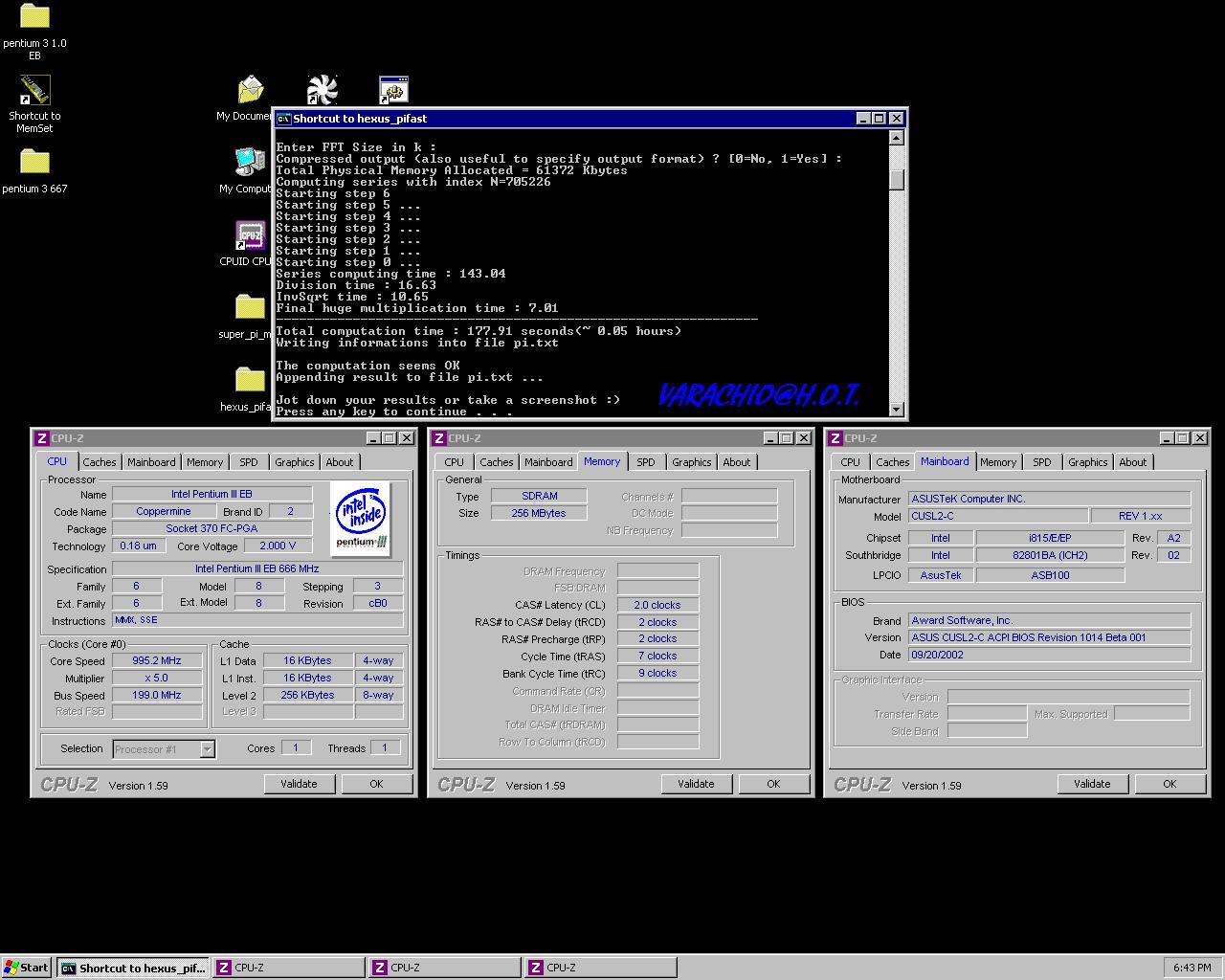Click the console scrollbar up arrow
Viewport: 1225px width, 980px height.
pyautogui.click(x=897, y=138)
